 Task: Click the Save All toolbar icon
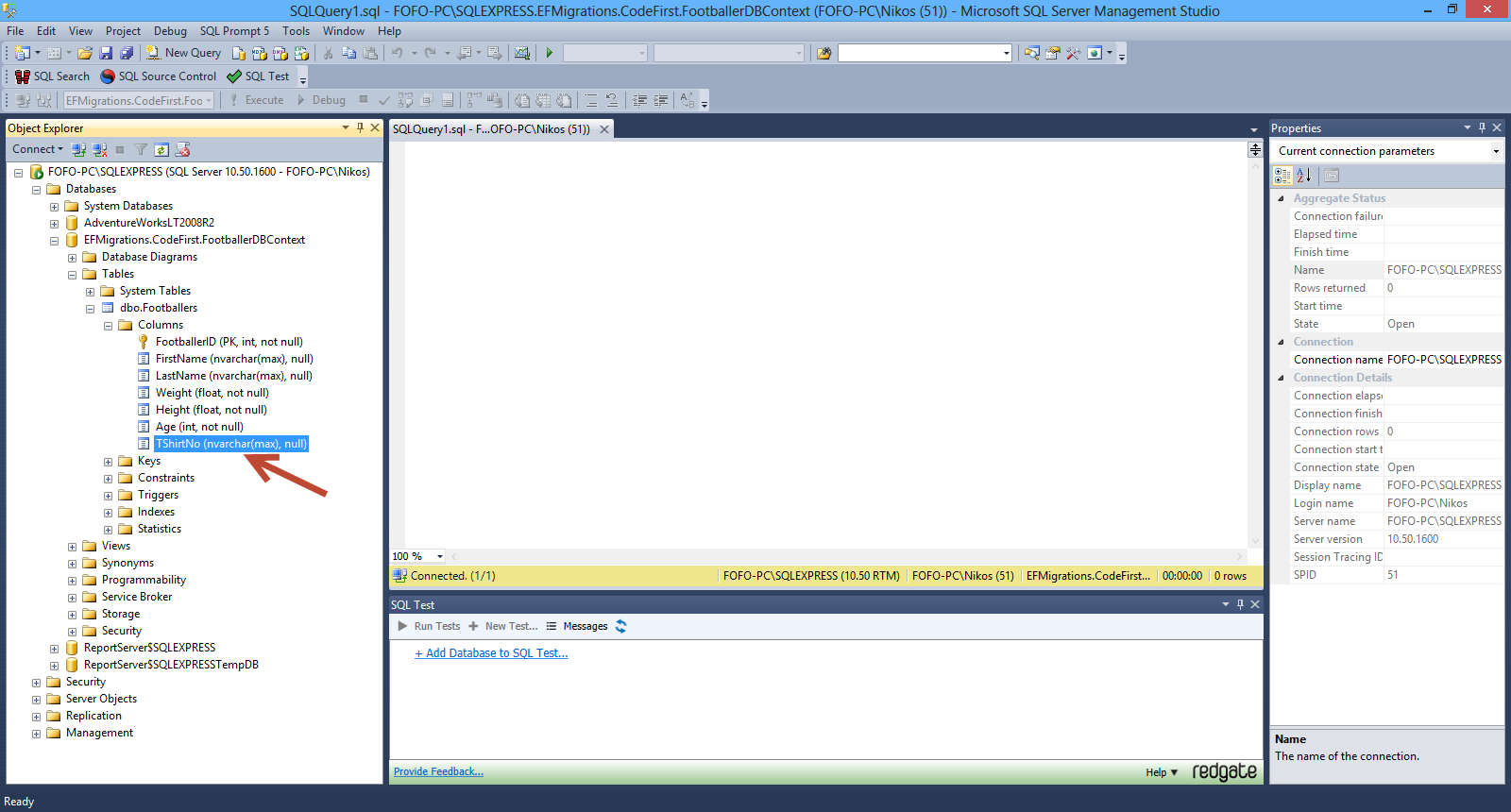click(x=127, y=53)
